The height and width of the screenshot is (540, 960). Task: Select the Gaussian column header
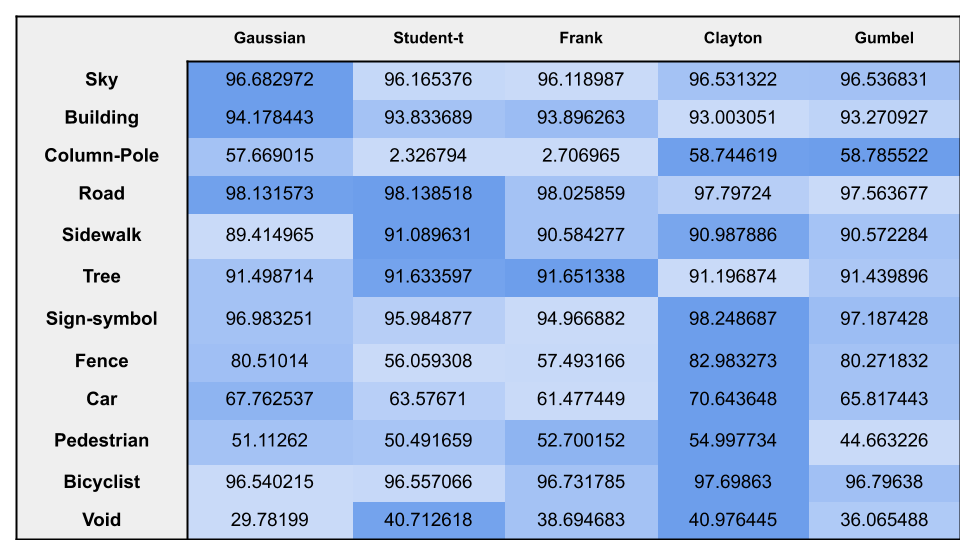tap(269, 38)
